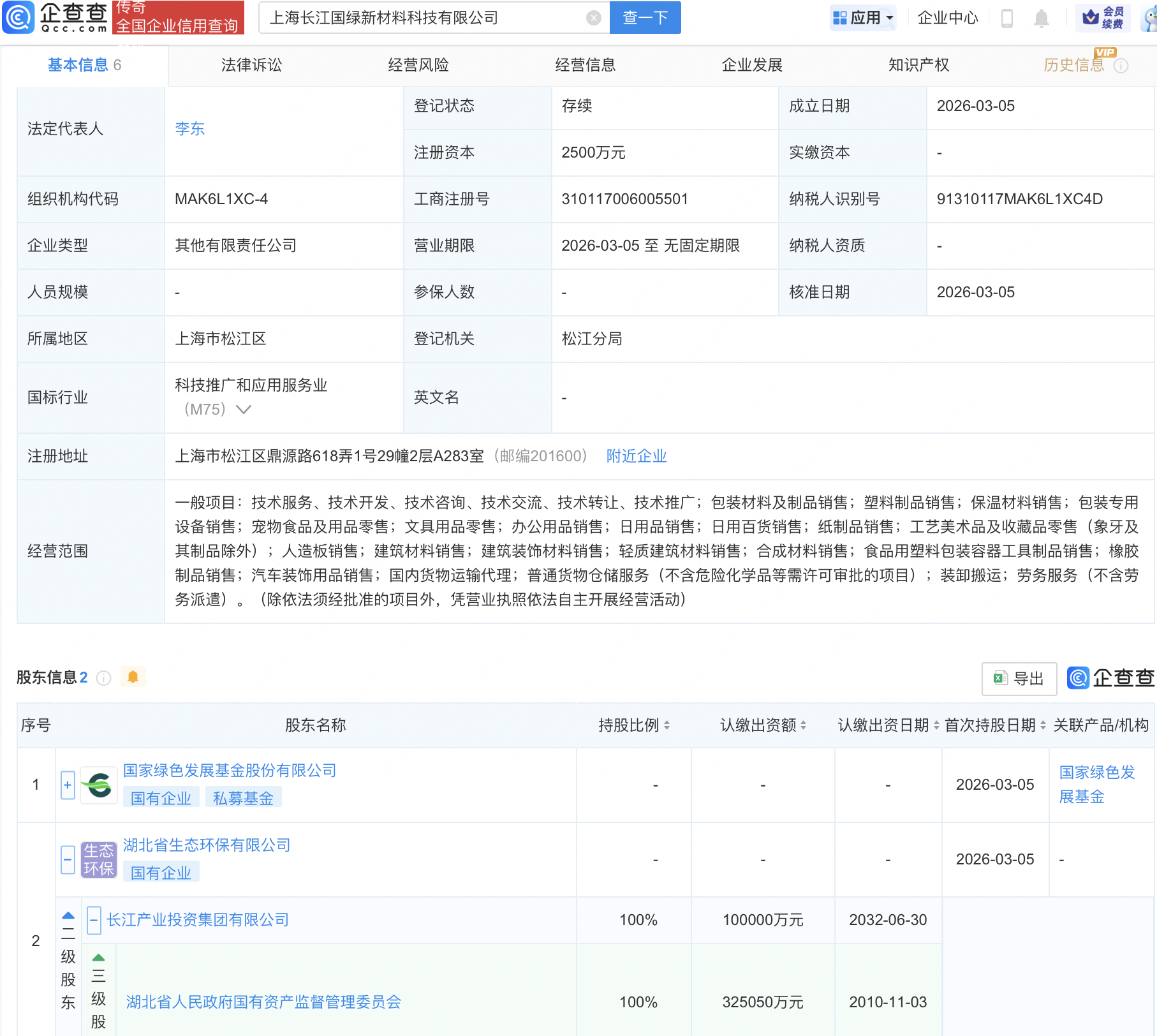Clear the search box using the x icon
This screenshot has height=1036, width=1157.
click(594, 17)
